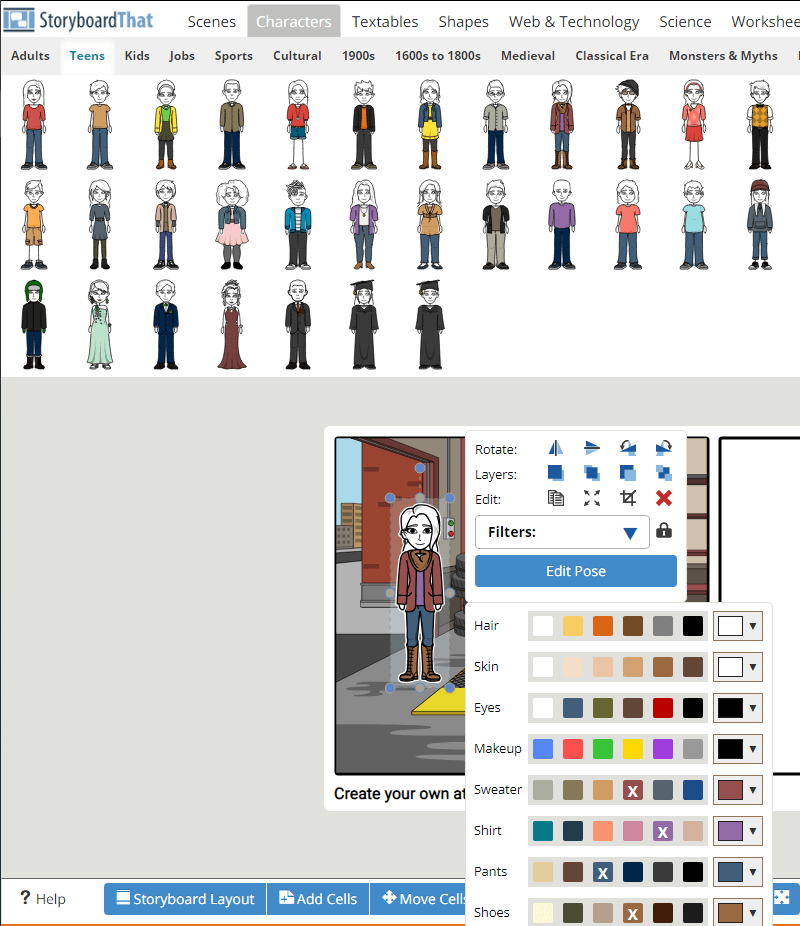Open the Scenes tab
This screenshot has width=800, height=926.
[212, 21]
